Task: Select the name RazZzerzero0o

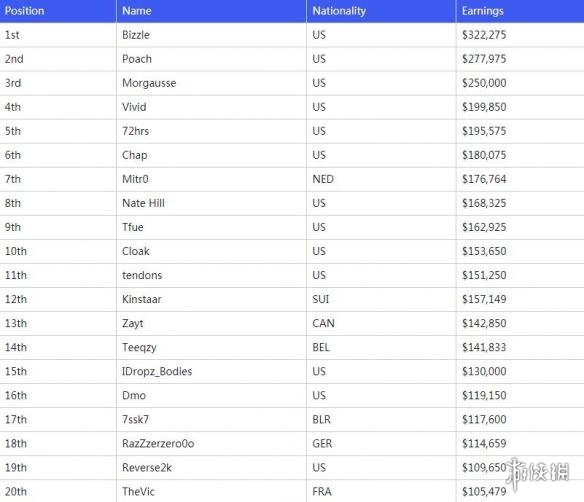Action: click(158, 444)
